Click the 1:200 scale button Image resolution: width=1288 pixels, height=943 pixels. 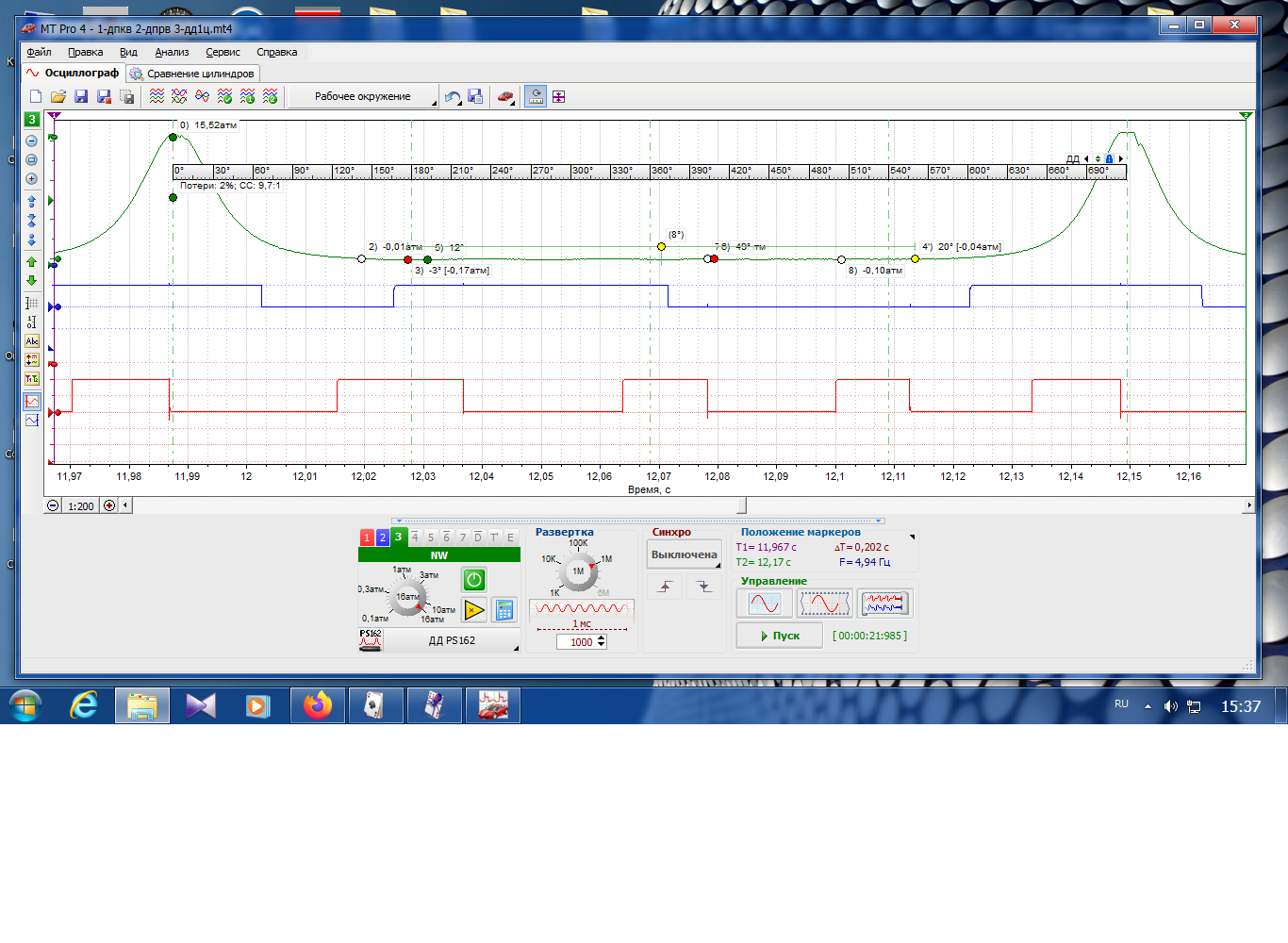pyautogui.click(x=81, y=505)
